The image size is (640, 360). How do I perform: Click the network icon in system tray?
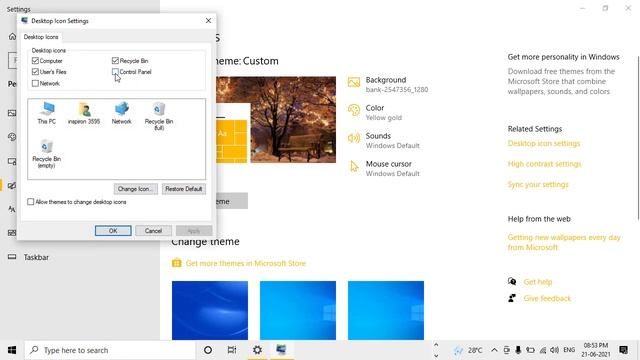[x=542, y=350]
